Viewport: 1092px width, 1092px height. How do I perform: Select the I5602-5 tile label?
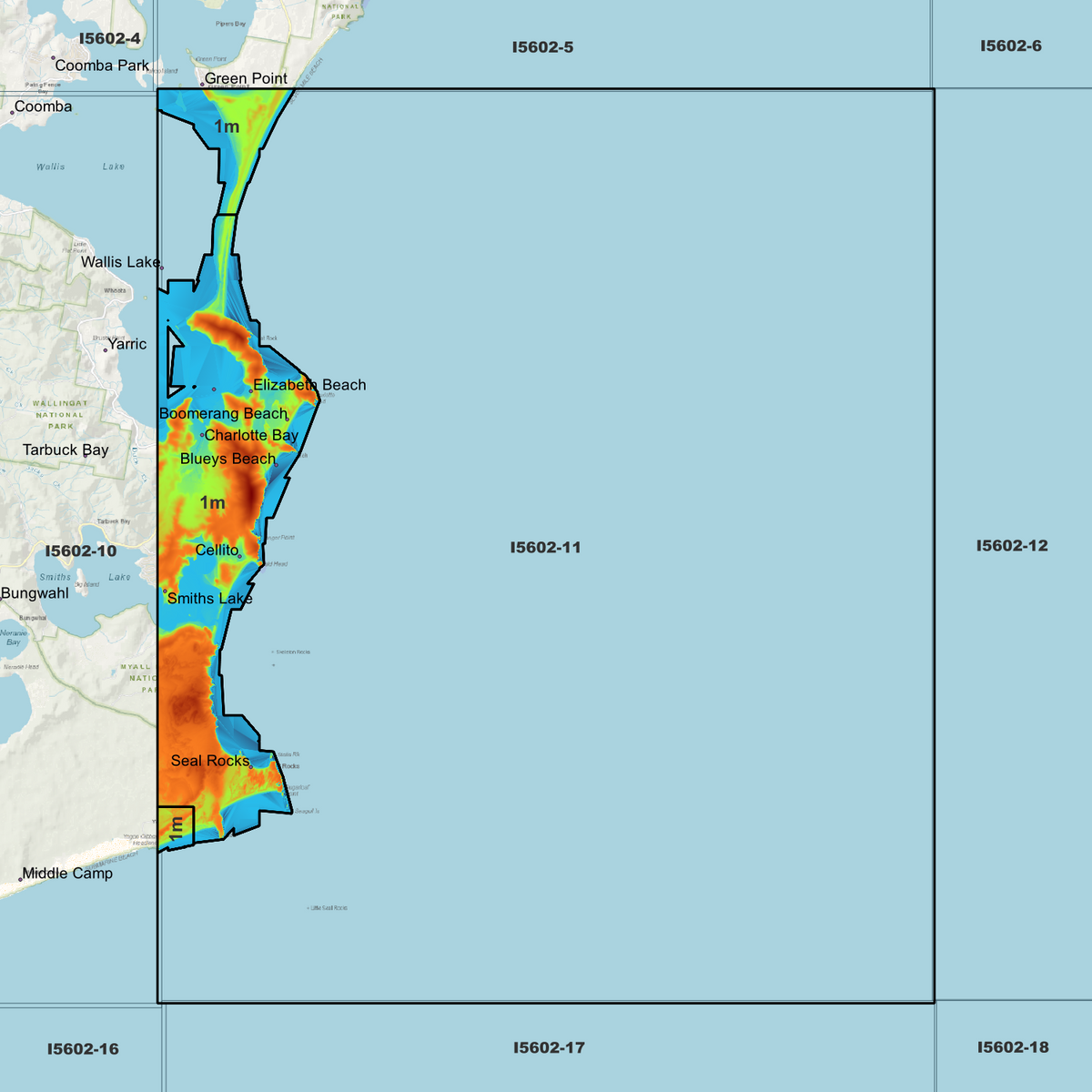click(x=542, y=47)
